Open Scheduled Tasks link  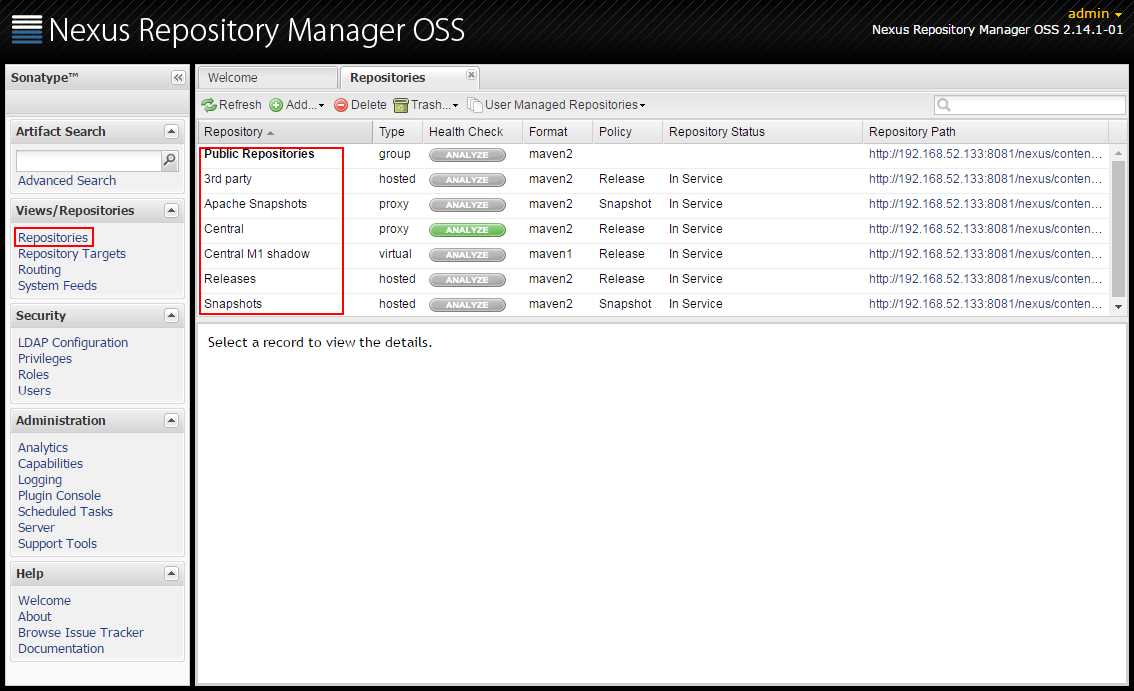[x=65, y=512]
